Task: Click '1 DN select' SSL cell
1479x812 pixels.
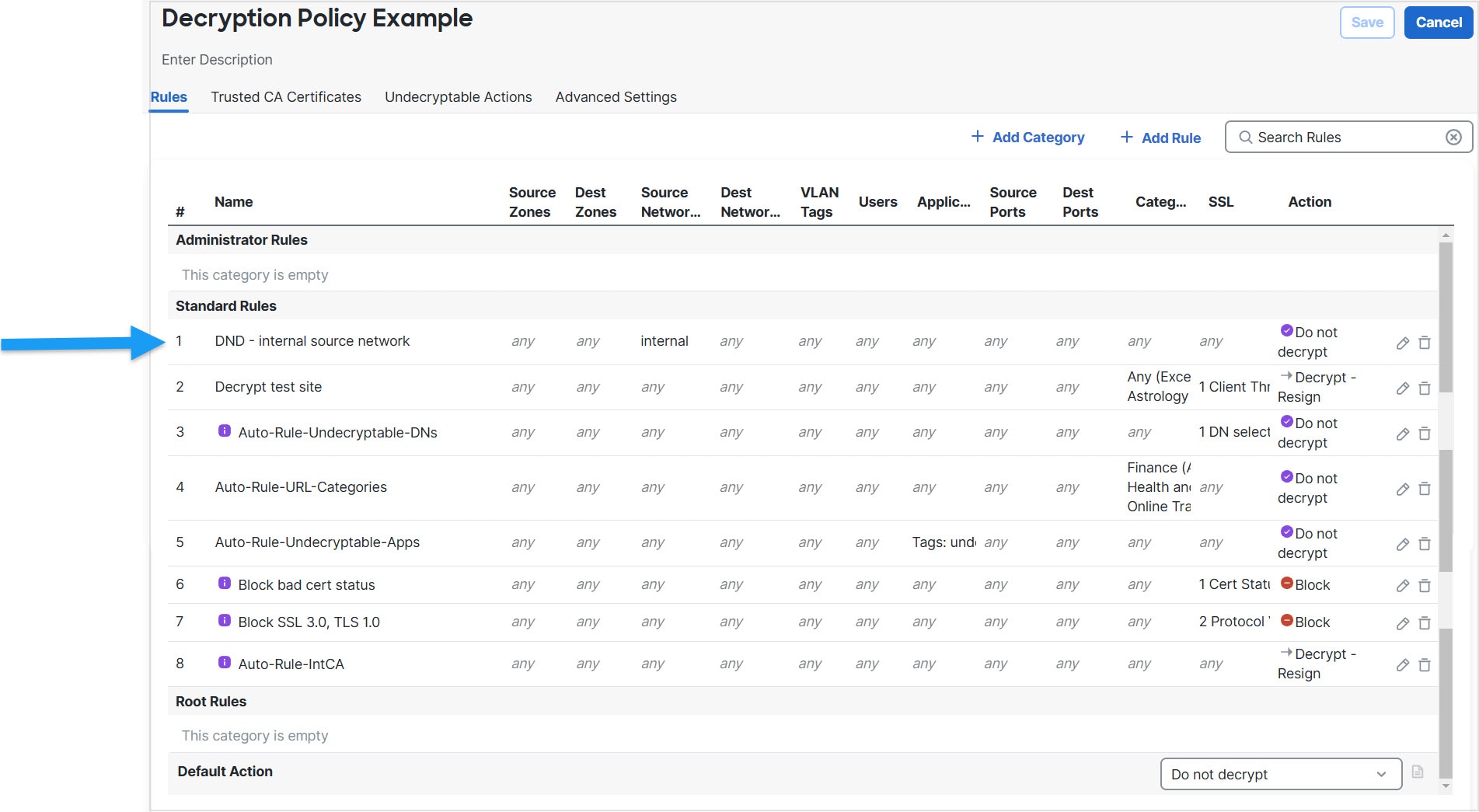Action: tap(1234, 432)
